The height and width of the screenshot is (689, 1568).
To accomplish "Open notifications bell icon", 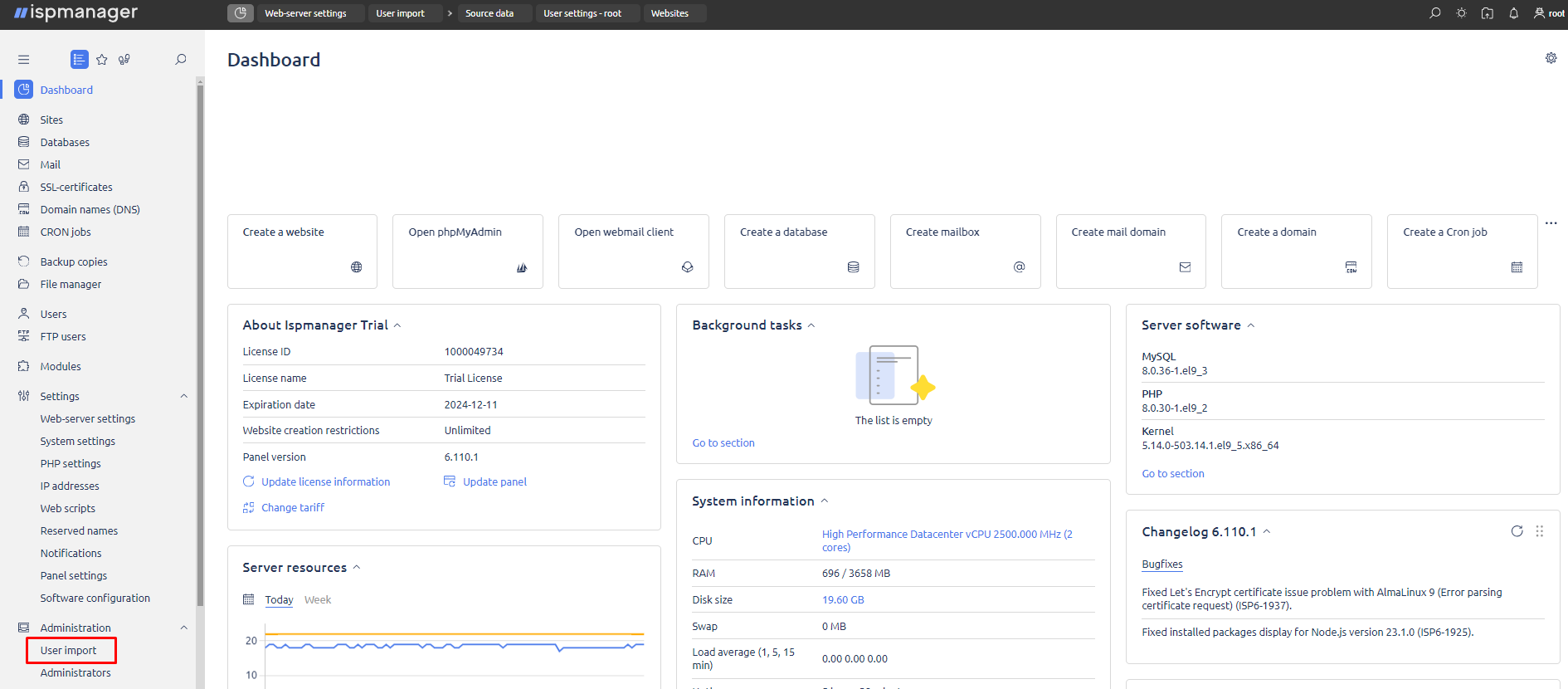I will point(1514,13).
